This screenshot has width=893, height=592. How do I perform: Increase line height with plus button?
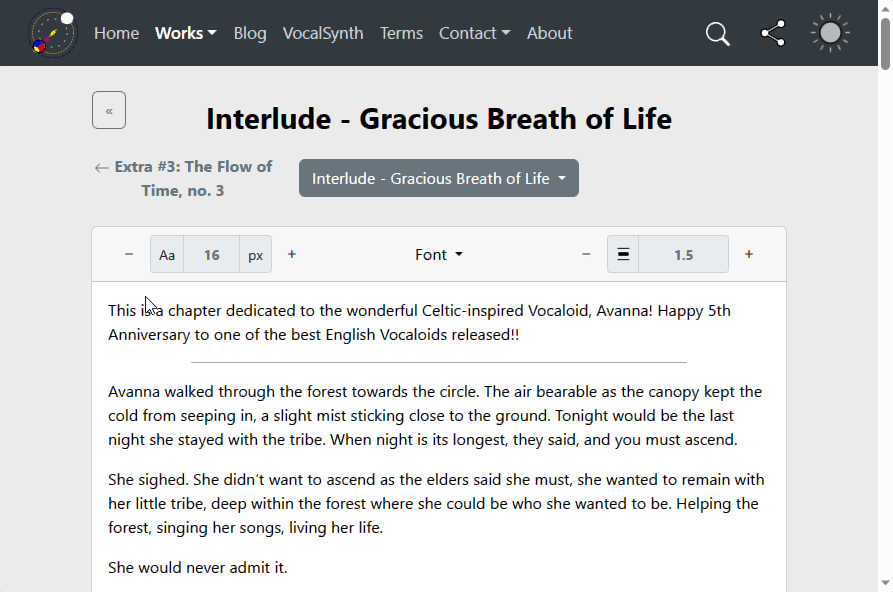click(749, 254)
